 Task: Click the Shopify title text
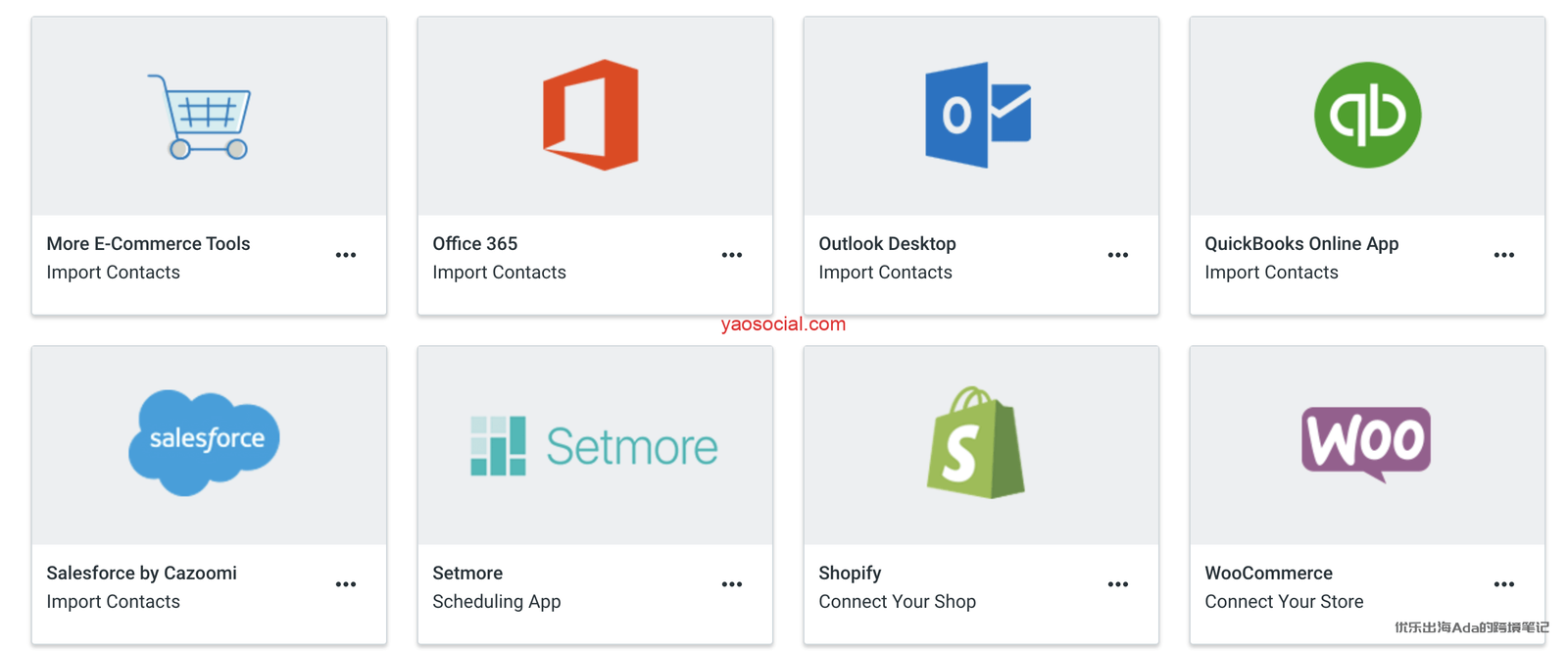coord(850,574)
